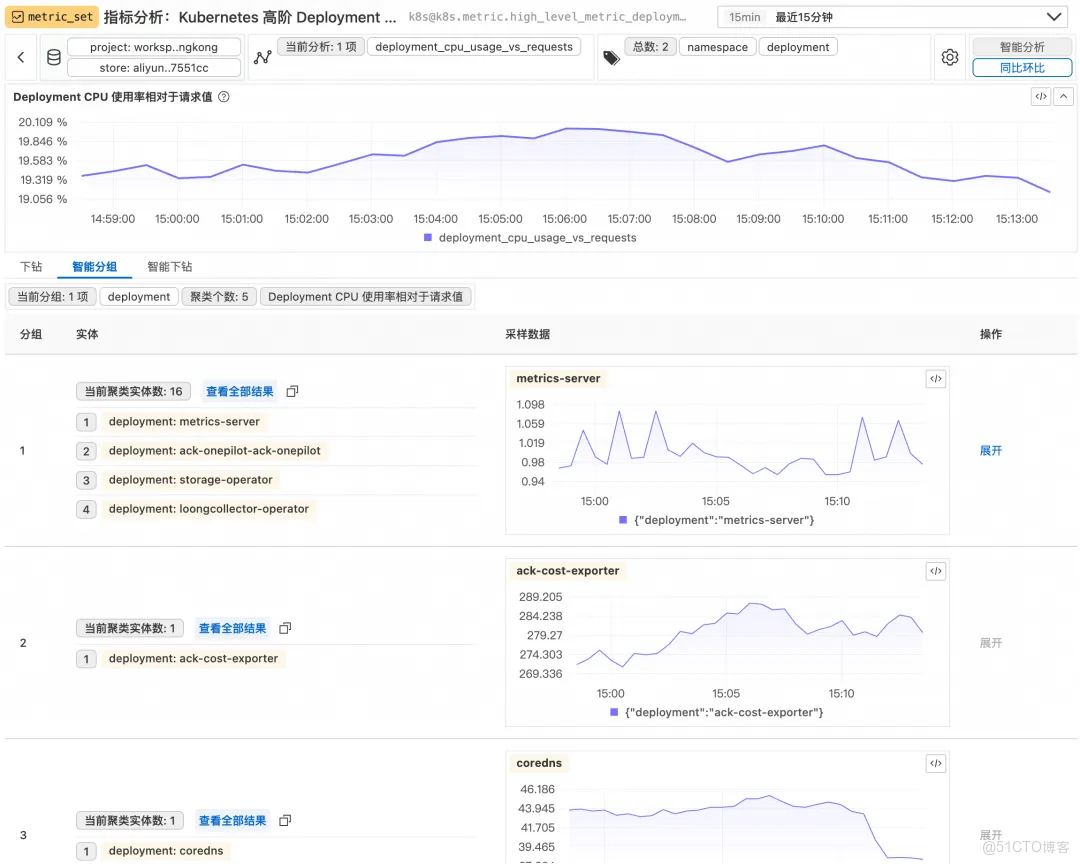Copy results using icon beside first 查看全部结果
1080x864 pixels.
click(291, 390)
